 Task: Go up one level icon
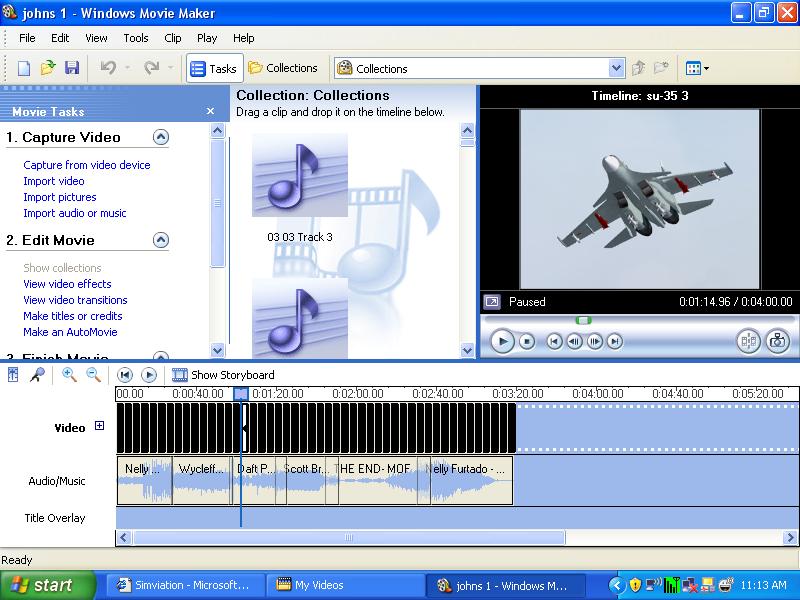pos(638,68)
